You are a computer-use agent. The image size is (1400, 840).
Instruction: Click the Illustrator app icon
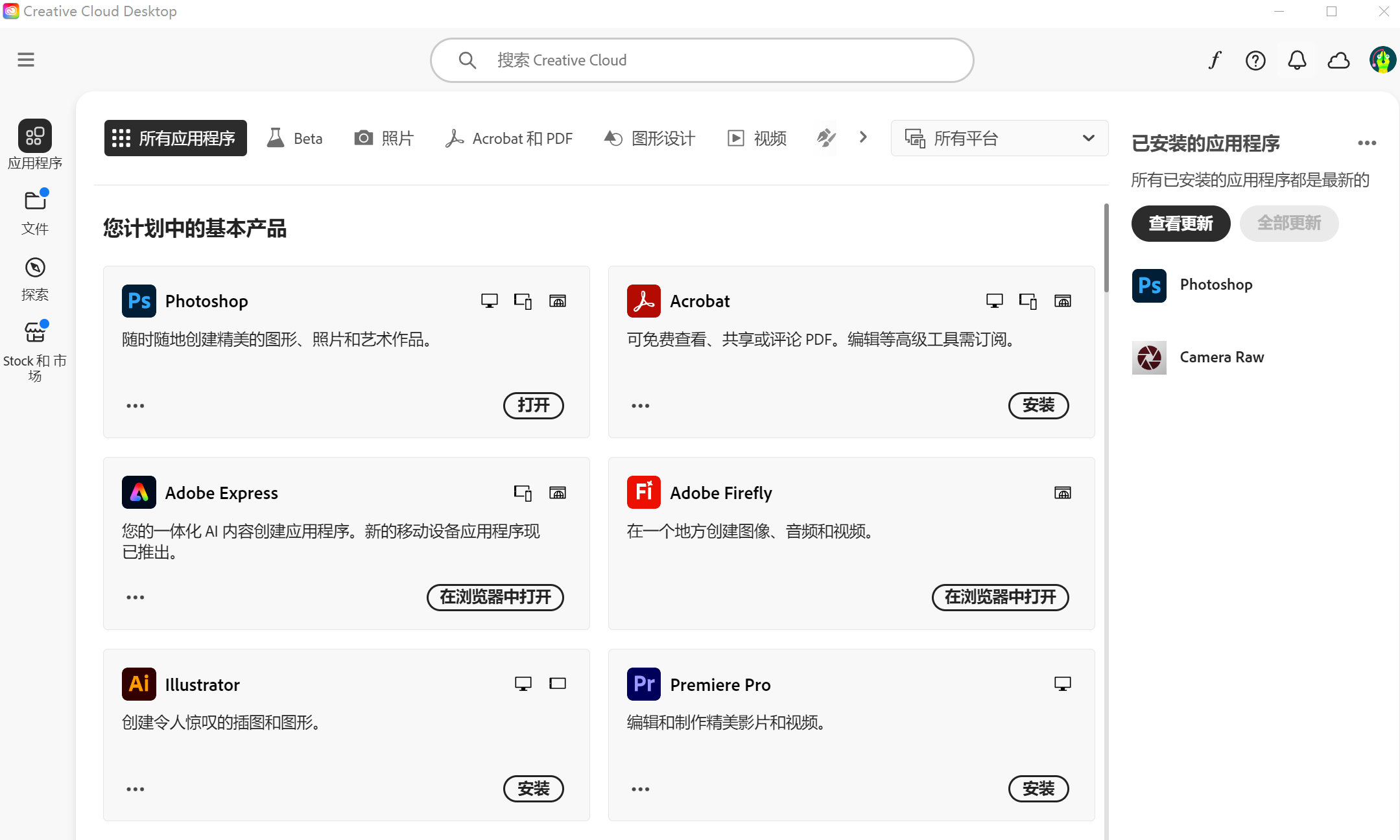click(139, 684)
